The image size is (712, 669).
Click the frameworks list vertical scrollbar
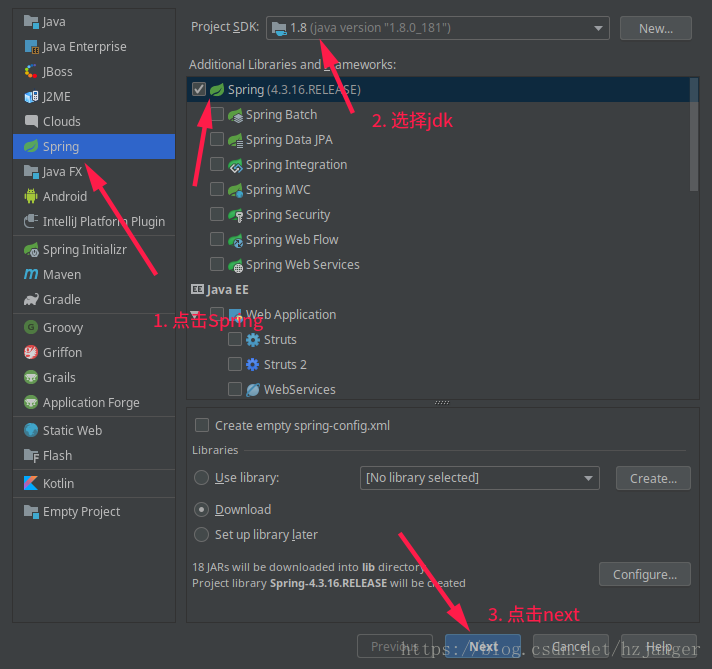click(x=693, y=134)
